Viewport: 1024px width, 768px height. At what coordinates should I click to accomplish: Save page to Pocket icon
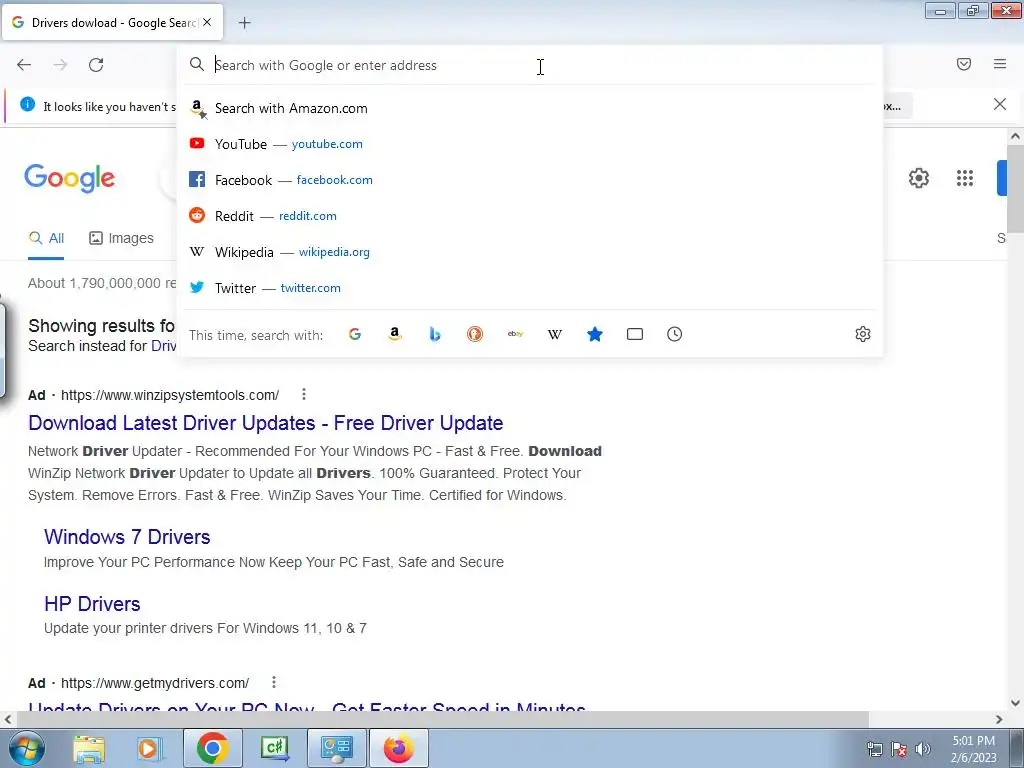(x=964, y=64)
